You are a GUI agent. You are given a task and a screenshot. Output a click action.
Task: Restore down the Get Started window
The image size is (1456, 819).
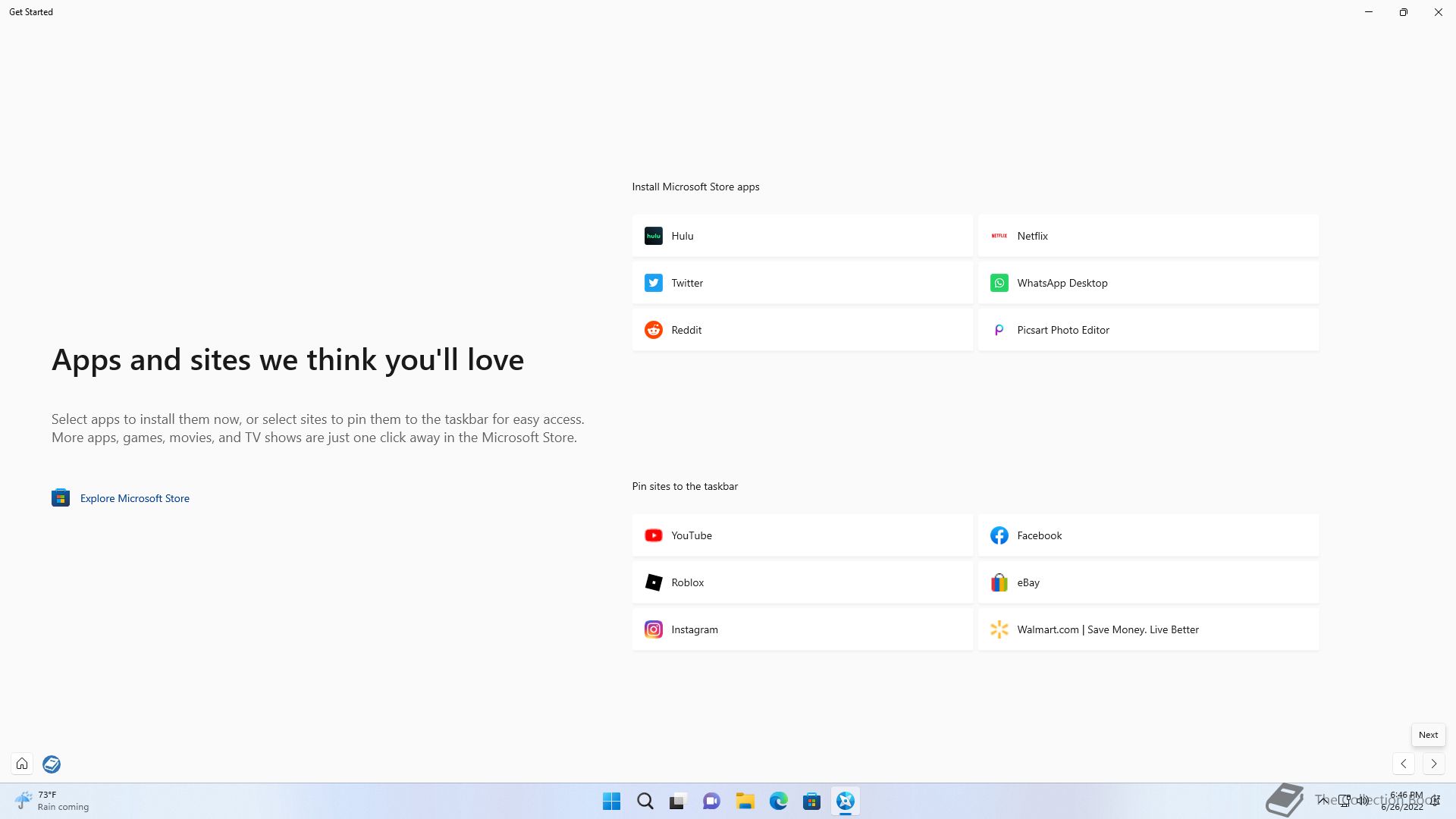pyautogui.click(x=1404, y=12)
